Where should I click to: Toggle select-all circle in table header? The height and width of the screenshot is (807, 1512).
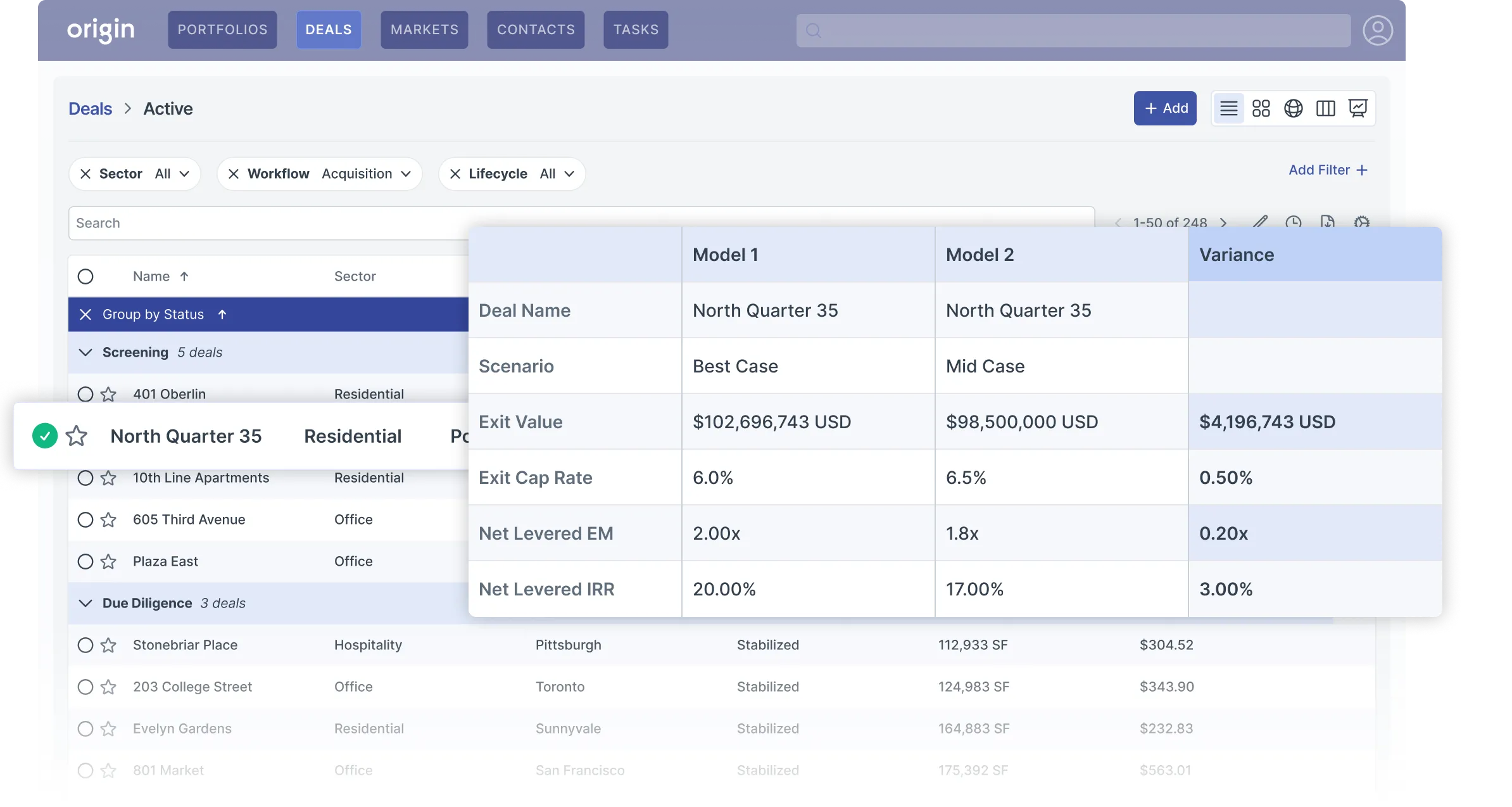(x=85, y=276)
